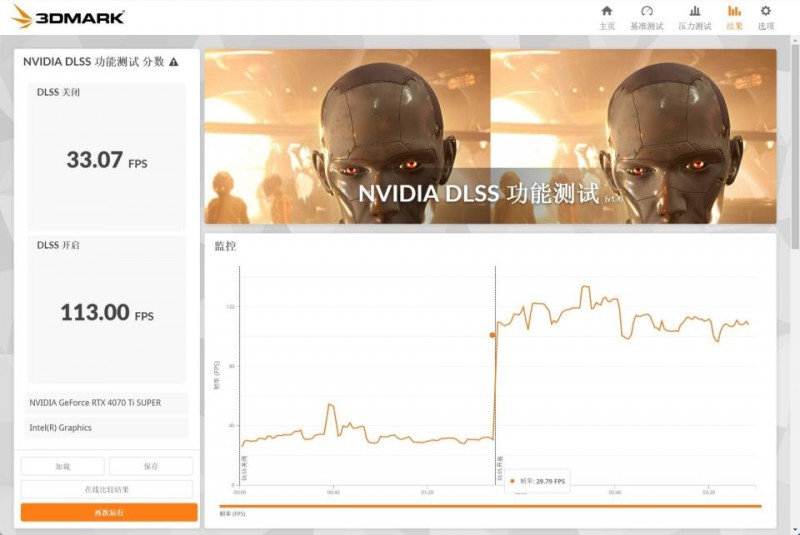
Task: Select the DLSS 关闭 33.07 FPS score panel
Action: [107, 157]
